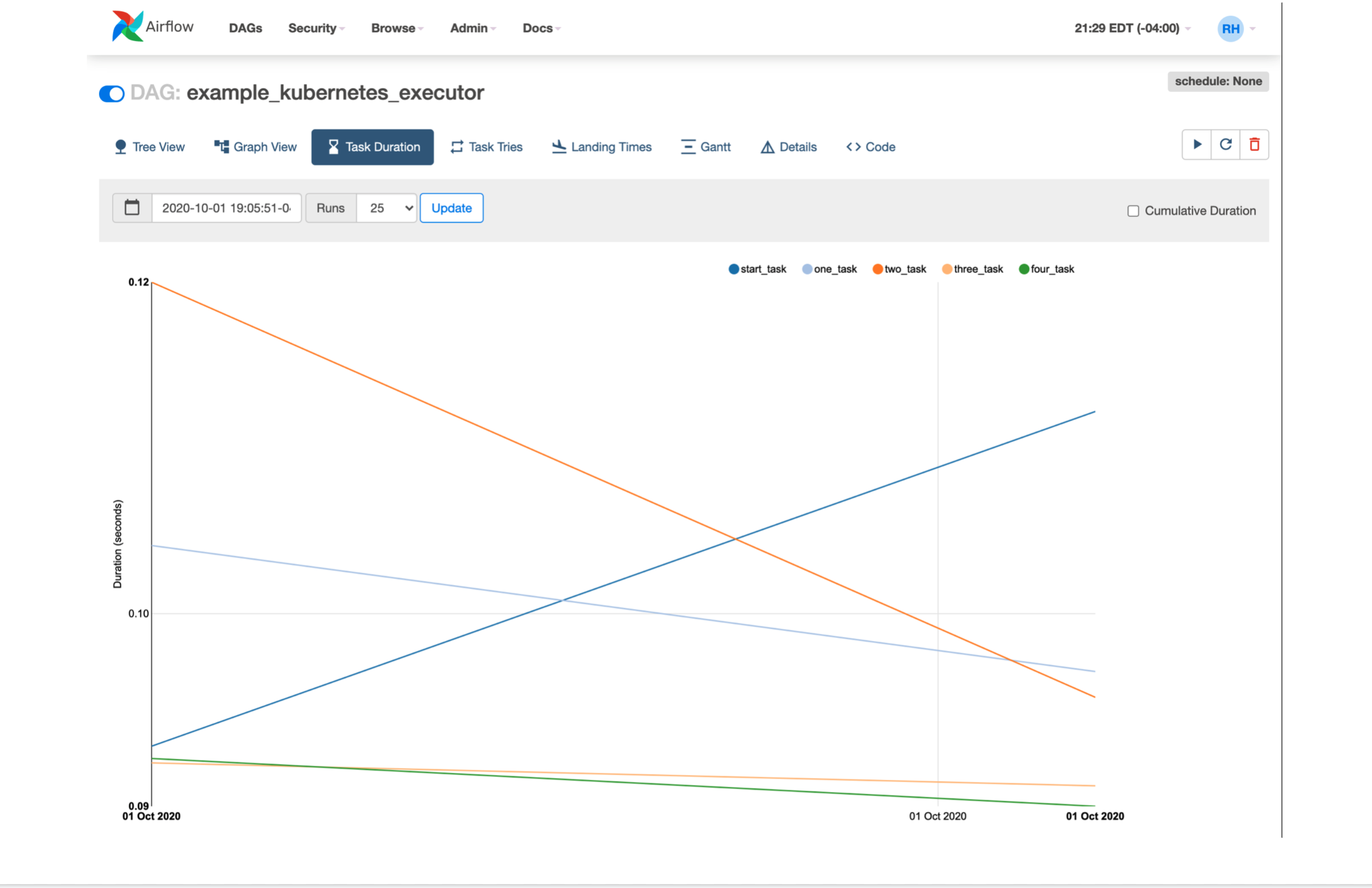Toggle start_task legend series
Viewport: 1372px width, 888px height.
click(757, 269)
